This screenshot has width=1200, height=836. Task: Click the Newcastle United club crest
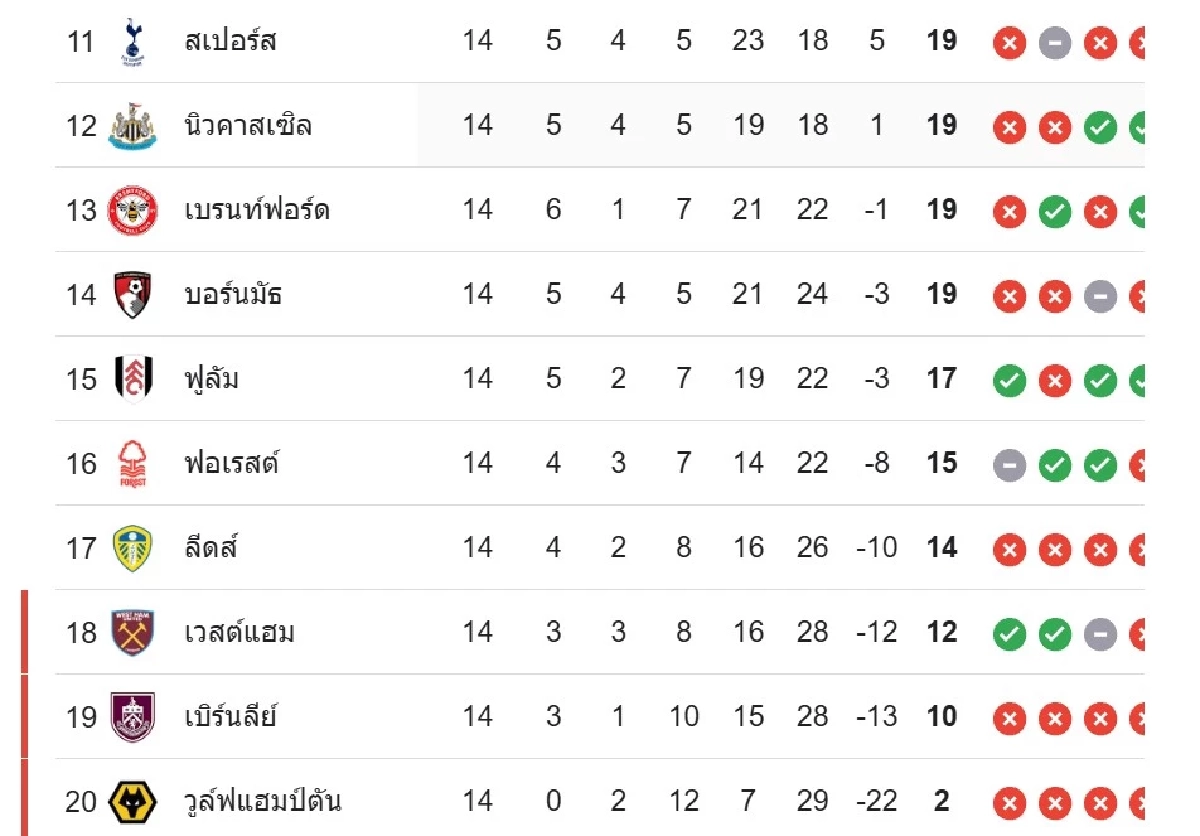click(132, 125)
